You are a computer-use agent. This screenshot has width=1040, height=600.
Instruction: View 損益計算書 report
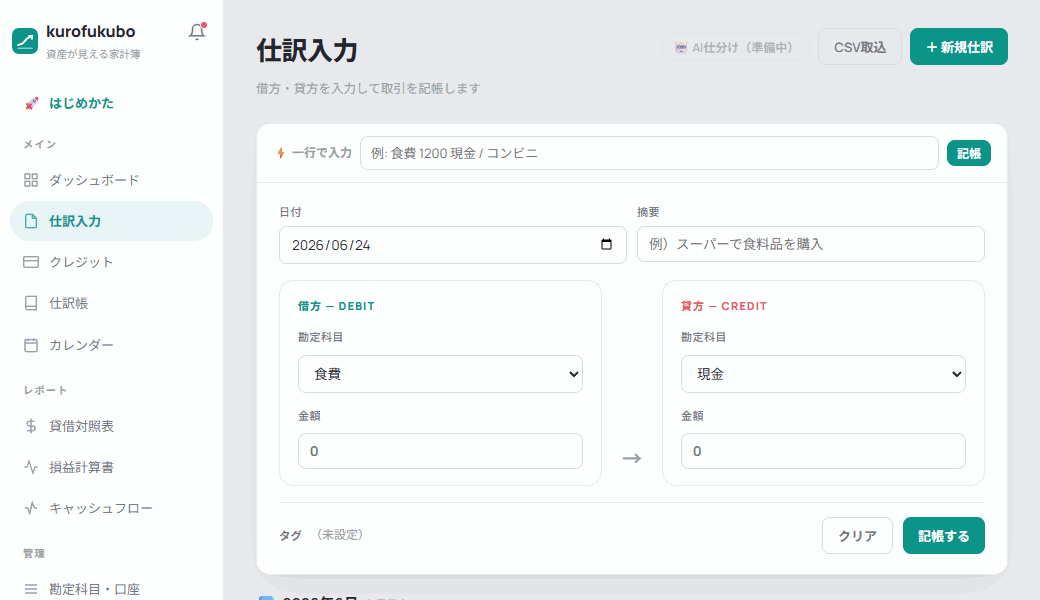[111, 467]
